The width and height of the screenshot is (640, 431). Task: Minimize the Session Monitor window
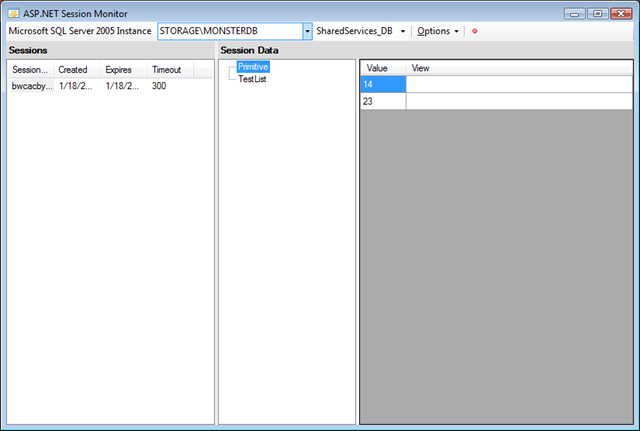[x=575, y=14]
